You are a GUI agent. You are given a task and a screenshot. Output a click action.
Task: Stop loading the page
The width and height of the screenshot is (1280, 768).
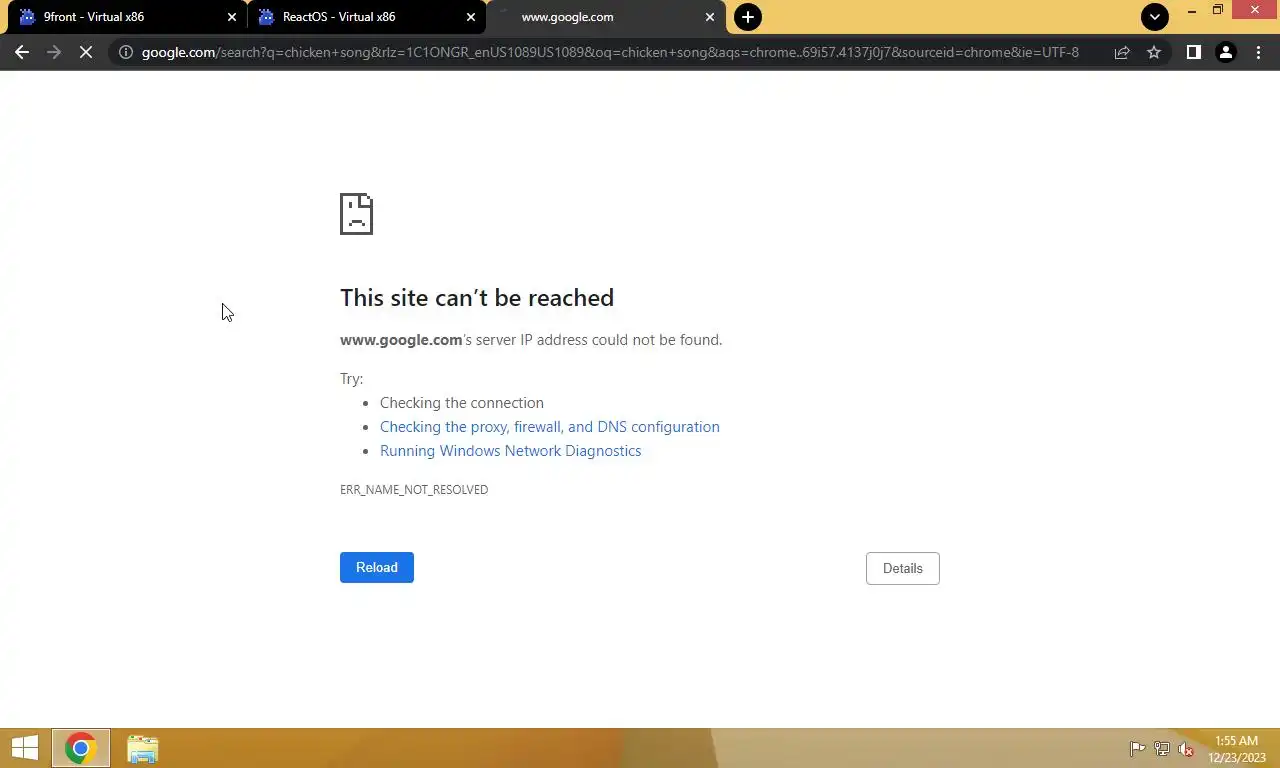click(86, 52)
